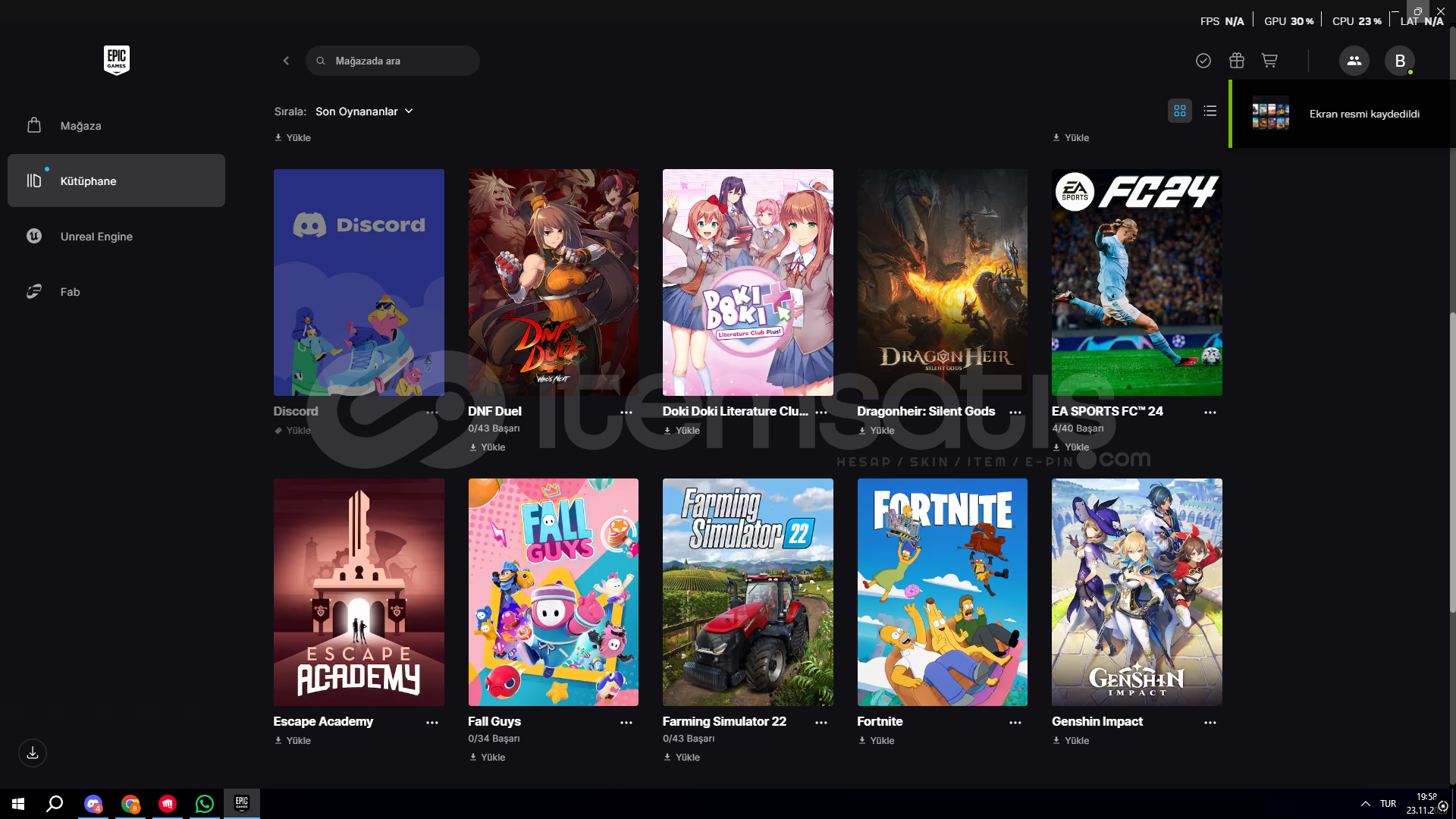Open Fortnite's three-dot options menu
Image resolution: width=1456 pixels, height=819 pixels.
point(1015,723)
